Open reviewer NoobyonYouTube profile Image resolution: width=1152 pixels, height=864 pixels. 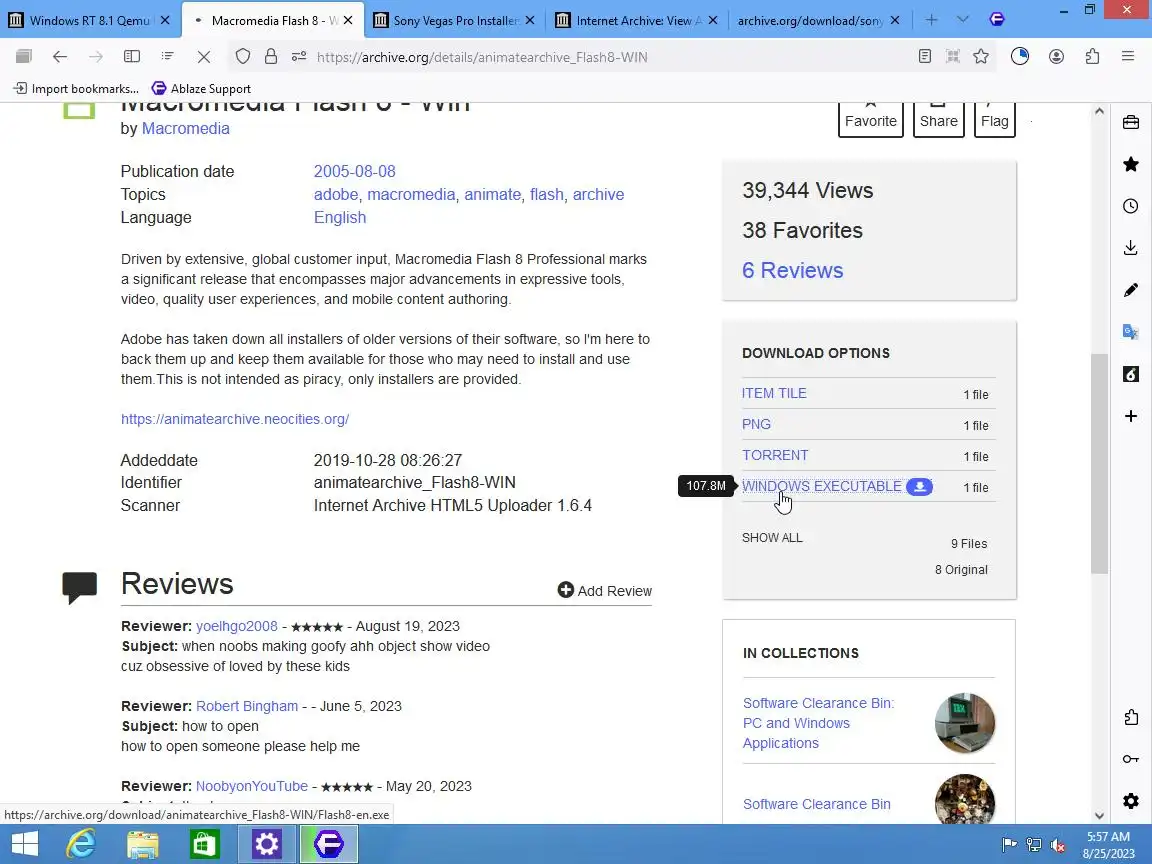tap(252, 786)
